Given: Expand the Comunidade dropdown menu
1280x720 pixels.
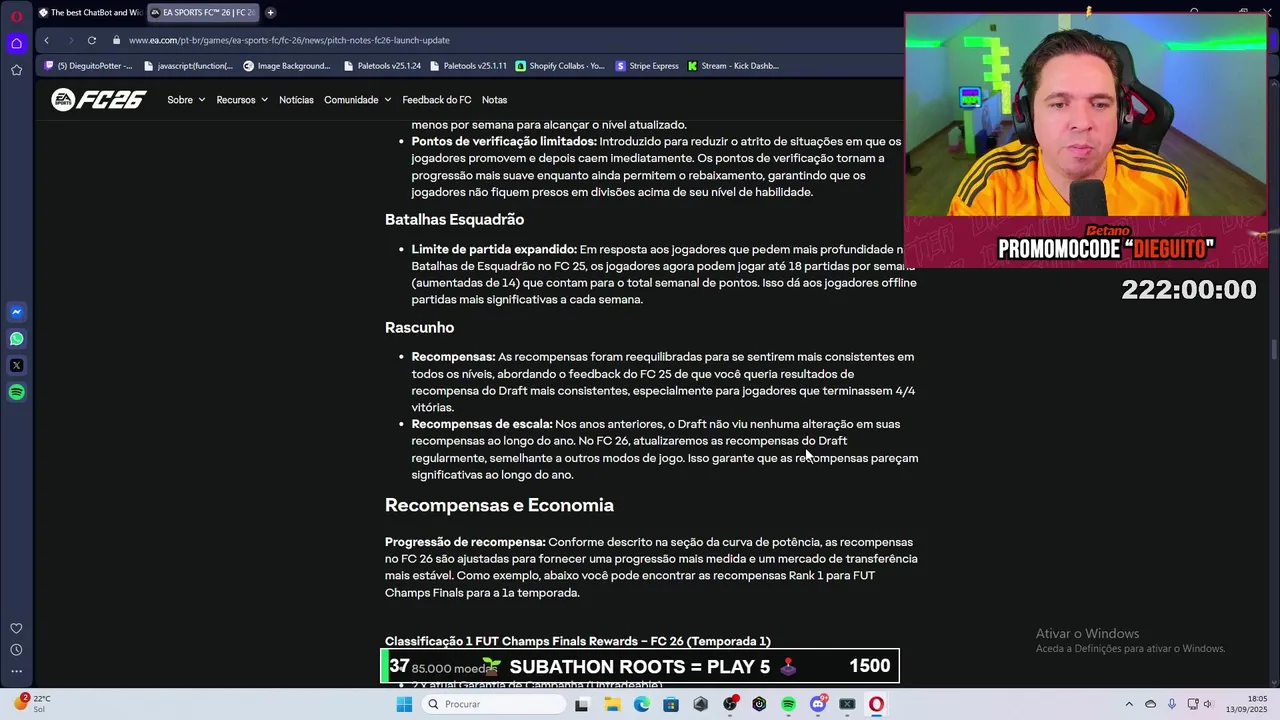Looking at the screenshot, I should pyautogui.click(x=357, y=100).
